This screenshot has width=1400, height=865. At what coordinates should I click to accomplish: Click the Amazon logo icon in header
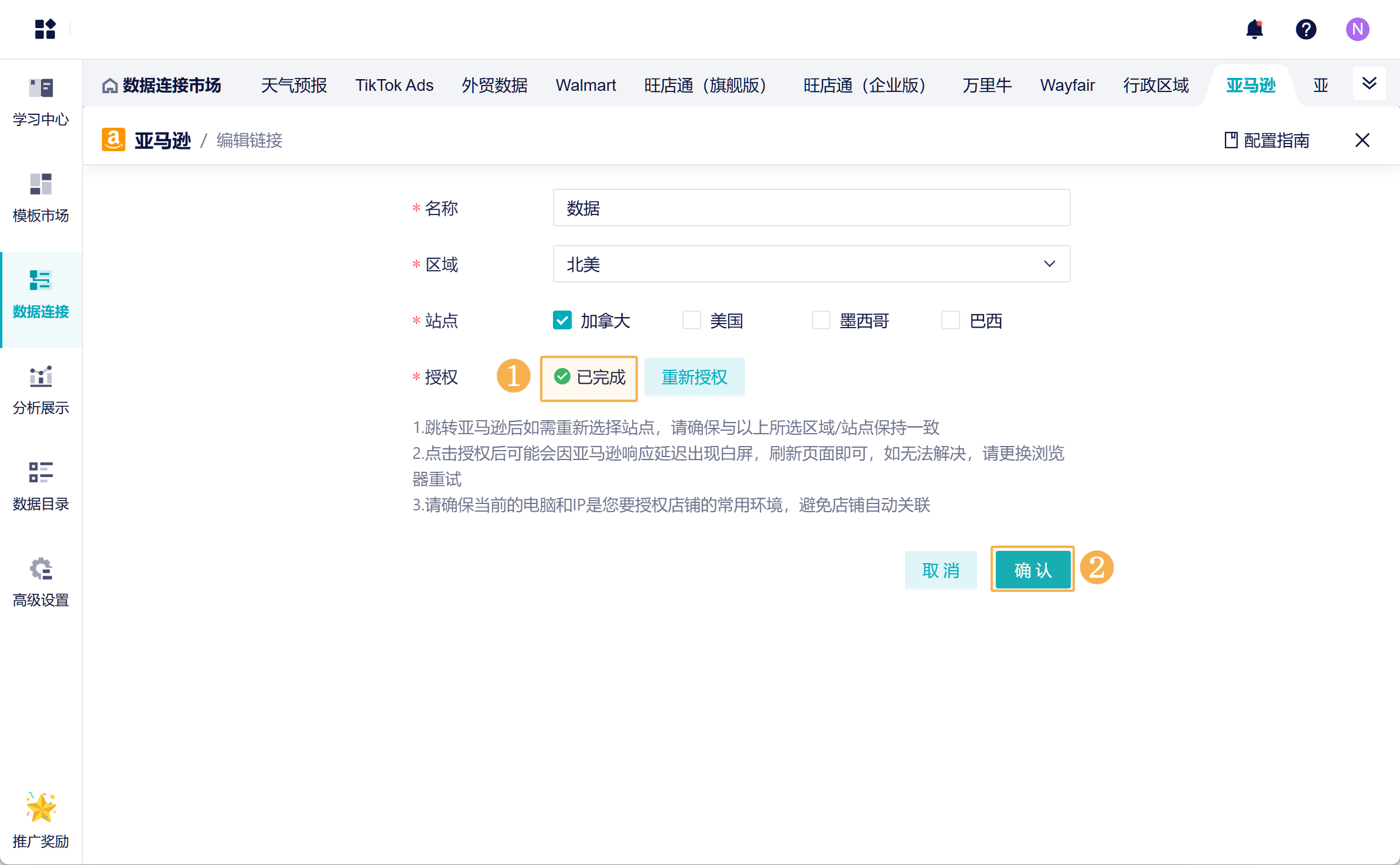[114, 140]
